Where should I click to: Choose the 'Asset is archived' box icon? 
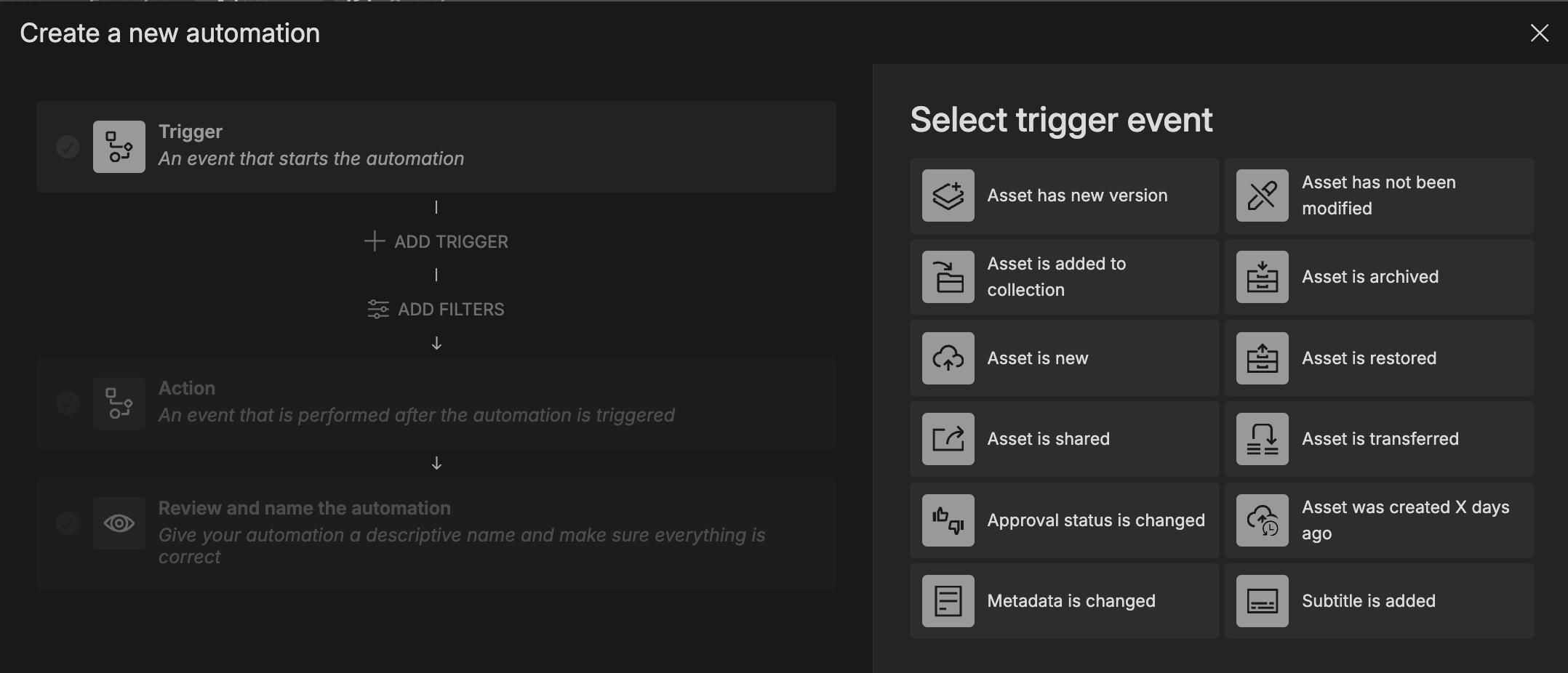(x=1262, y=277)
